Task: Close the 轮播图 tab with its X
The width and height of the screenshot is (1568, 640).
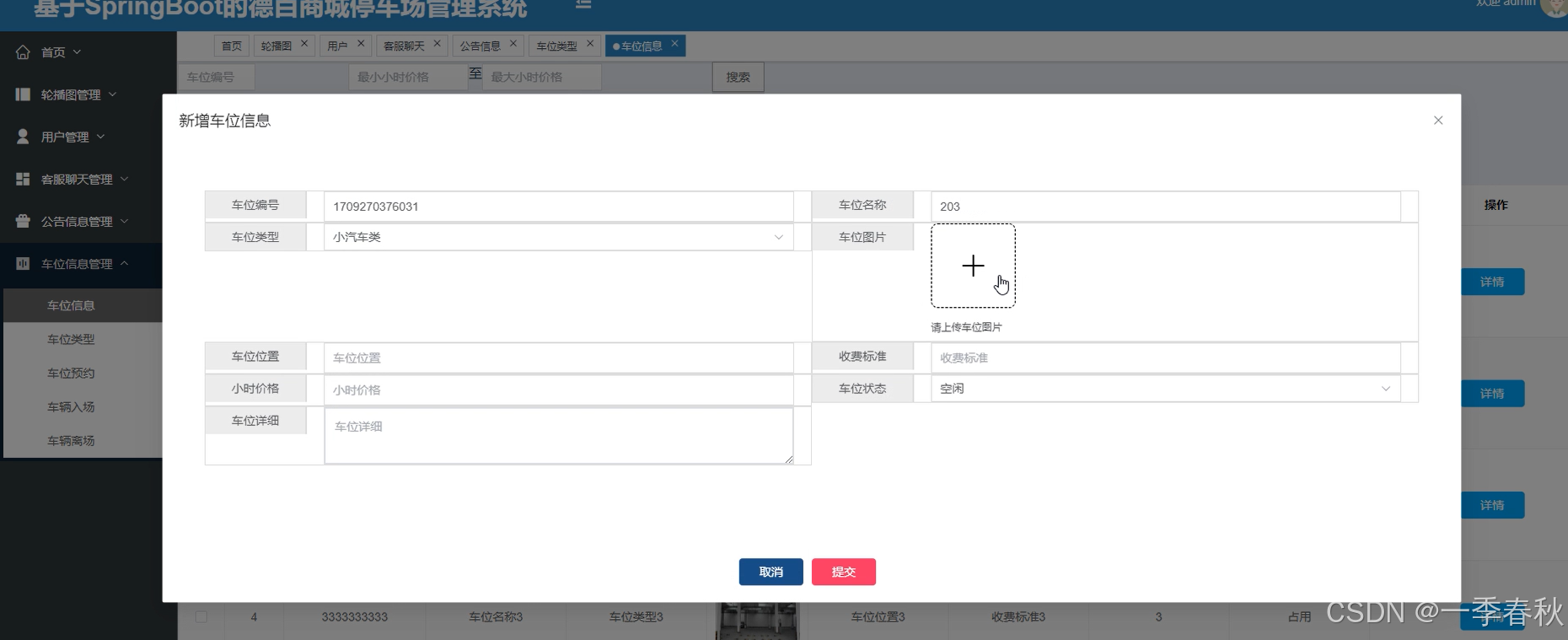Action: 304,43
